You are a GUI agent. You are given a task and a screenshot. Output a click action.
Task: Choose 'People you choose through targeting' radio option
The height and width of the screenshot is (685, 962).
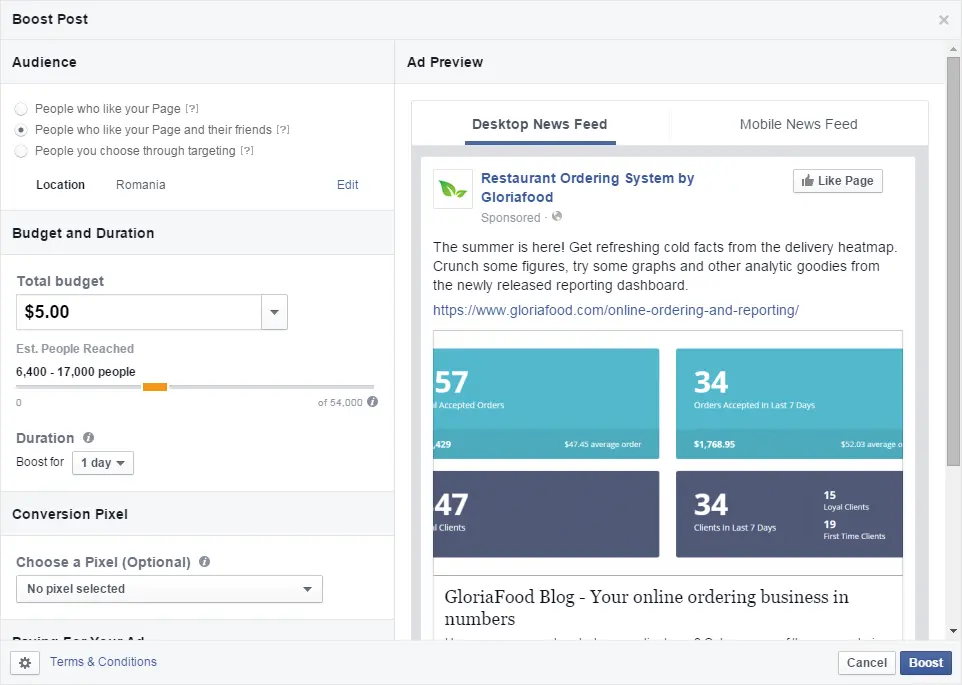(x=21, y=151)
